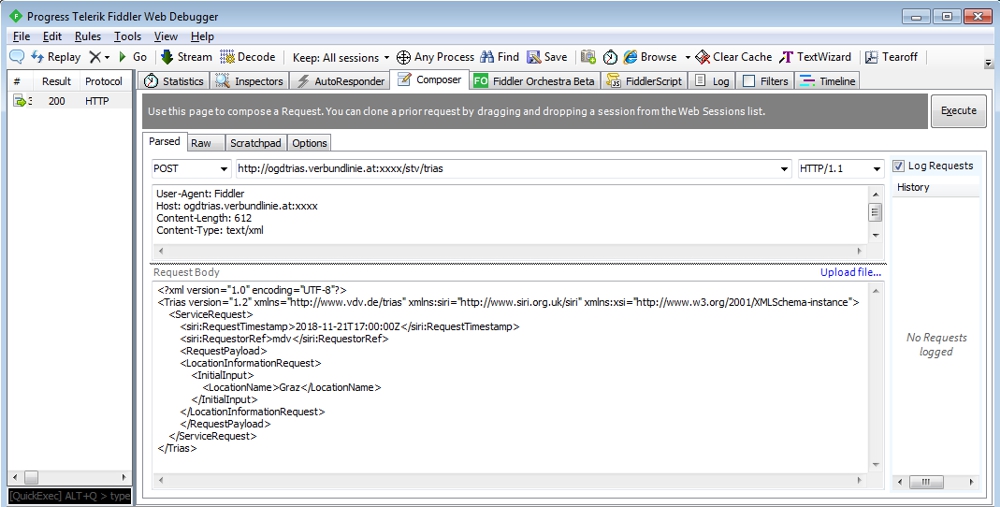The height and width of the screenshot is (507, 1000).
Task: Clear Cache via toolbar button
Action: pyautogui.click(x=734, y=57)
